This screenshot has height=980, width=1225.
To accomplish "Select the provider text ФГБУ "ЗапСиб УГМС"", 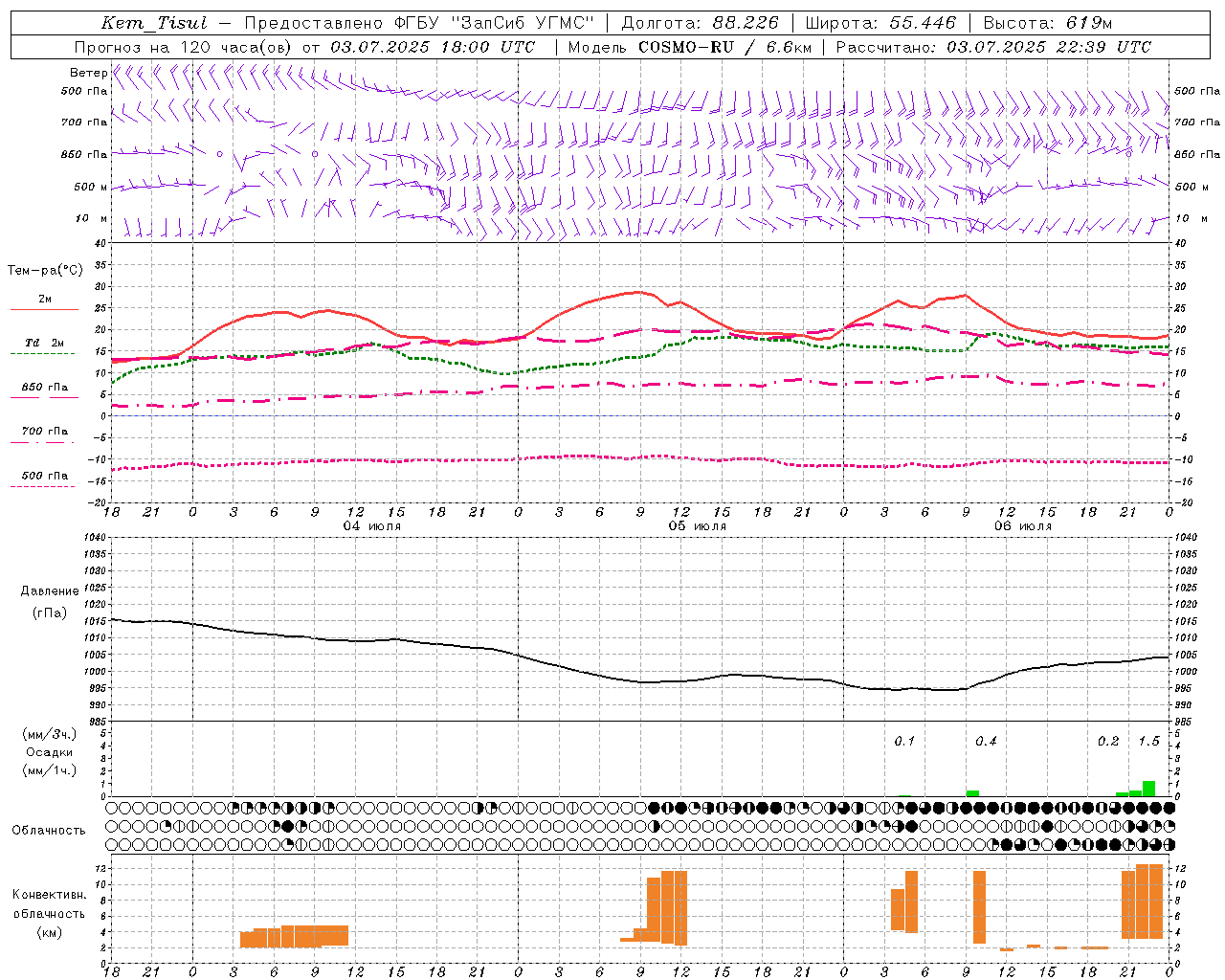I will click(495, 23).
